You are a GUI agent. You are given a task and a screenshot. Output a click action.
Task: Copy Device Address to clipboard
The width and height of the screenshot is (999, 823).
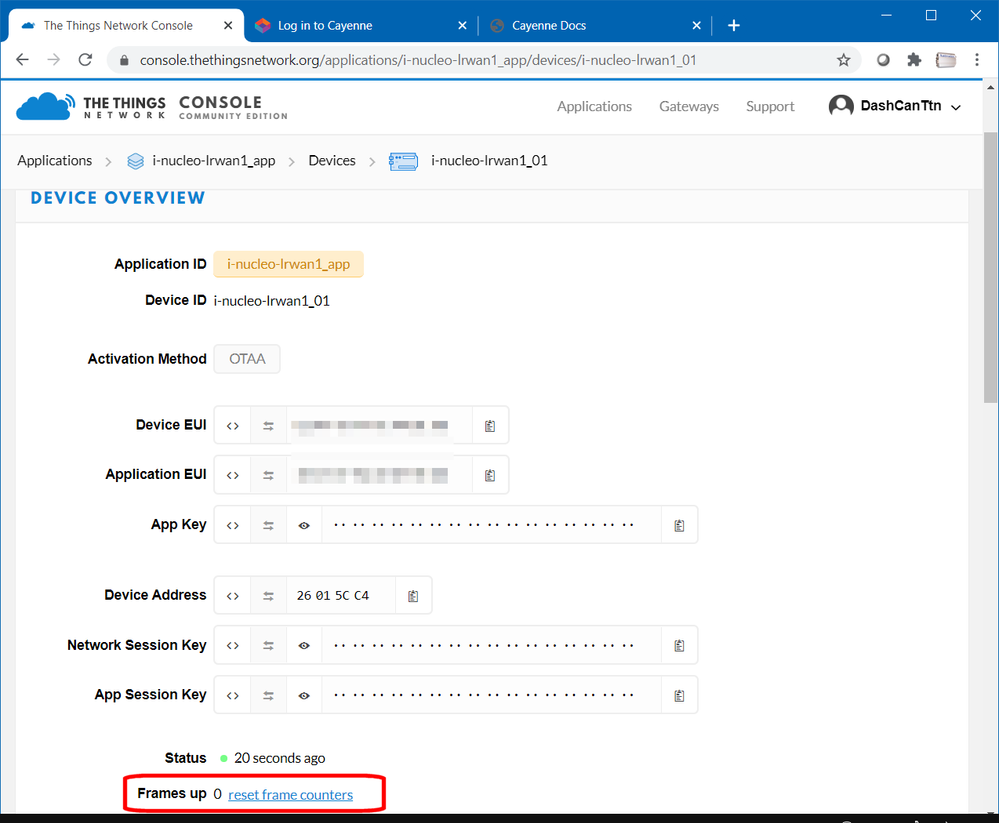[x=413, y=596]
